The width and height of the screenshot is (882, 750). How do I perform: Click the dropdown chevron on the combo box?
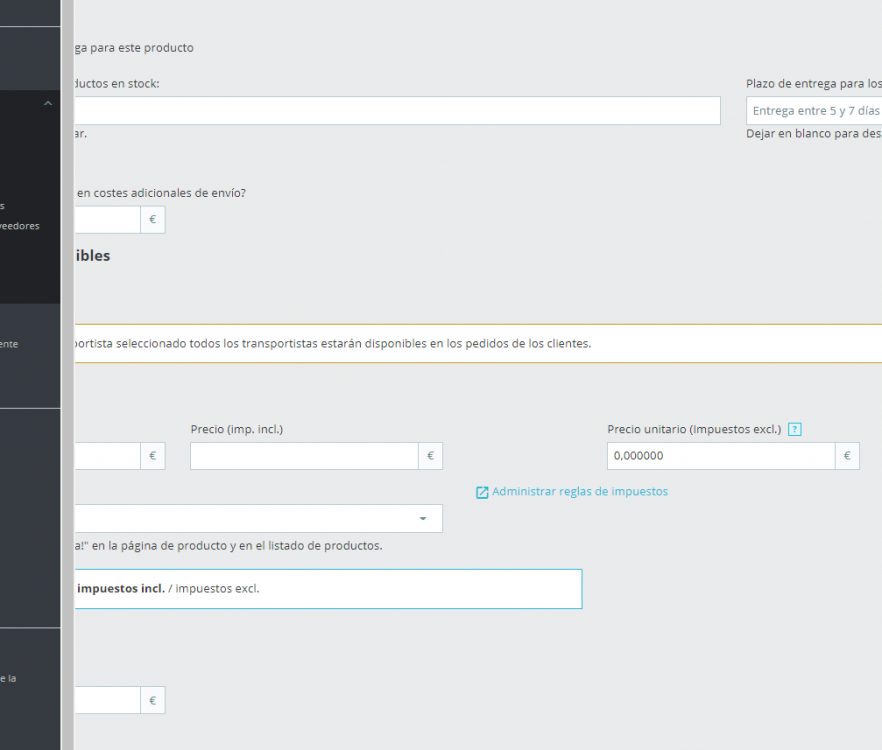click(x=424, y=518)
